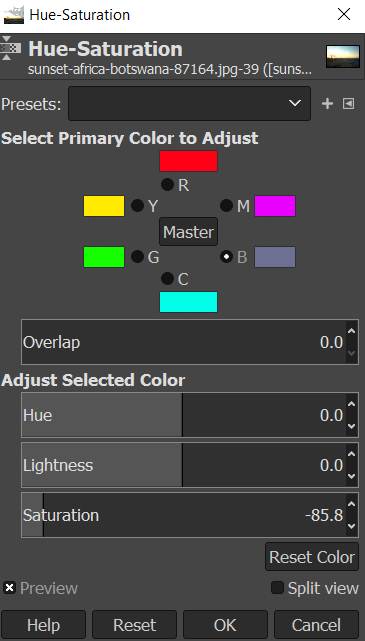
Task: Click the GIMP icon in title bar
Action: [13, 14]
